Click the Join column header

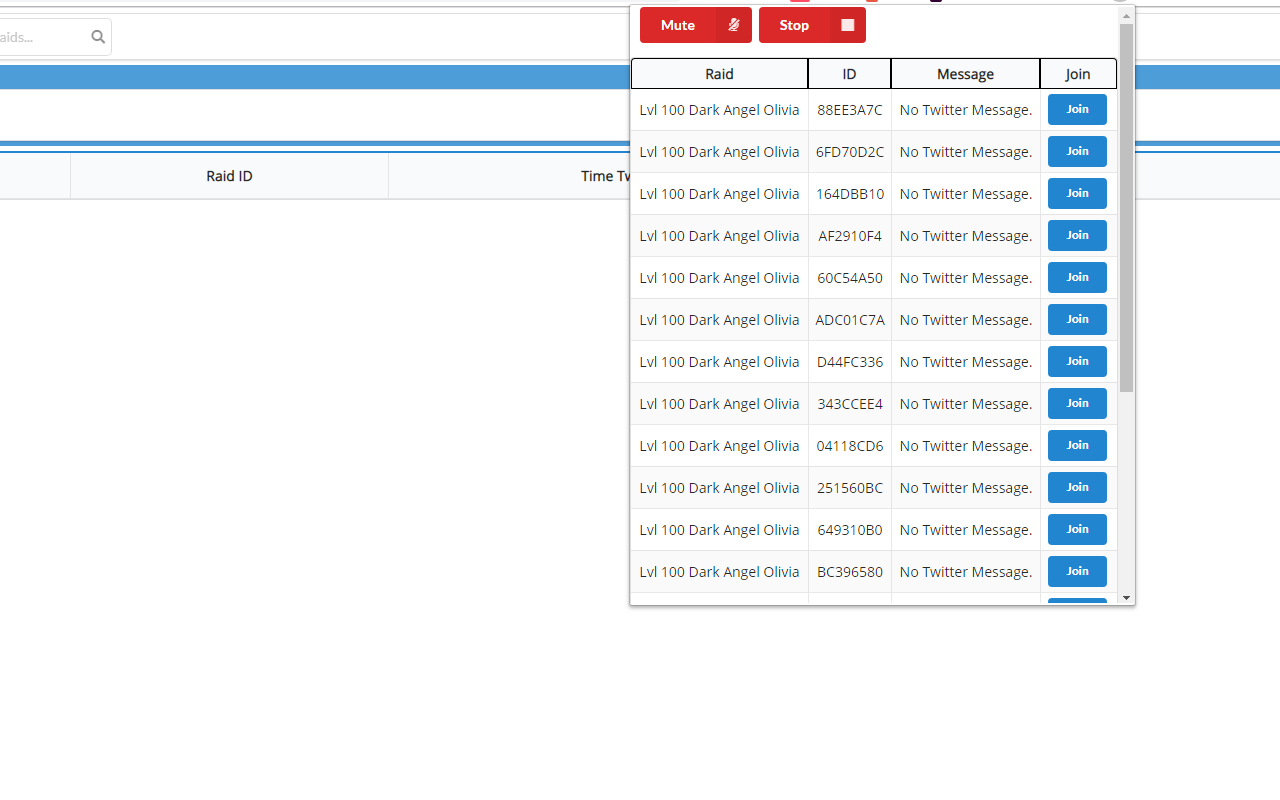coord(1078,74)
